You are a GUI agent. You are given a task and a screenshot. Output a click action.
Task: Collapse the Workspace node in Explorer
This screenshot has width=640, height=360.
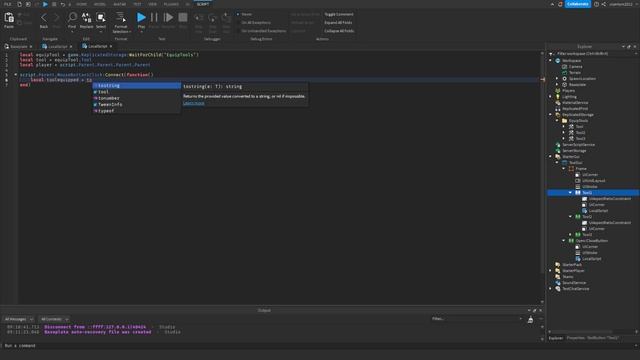[x=551, y=60]
